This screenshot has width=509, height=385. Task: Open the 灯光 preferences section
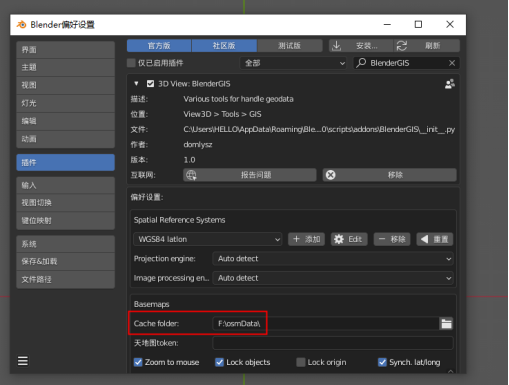(66, 103)
